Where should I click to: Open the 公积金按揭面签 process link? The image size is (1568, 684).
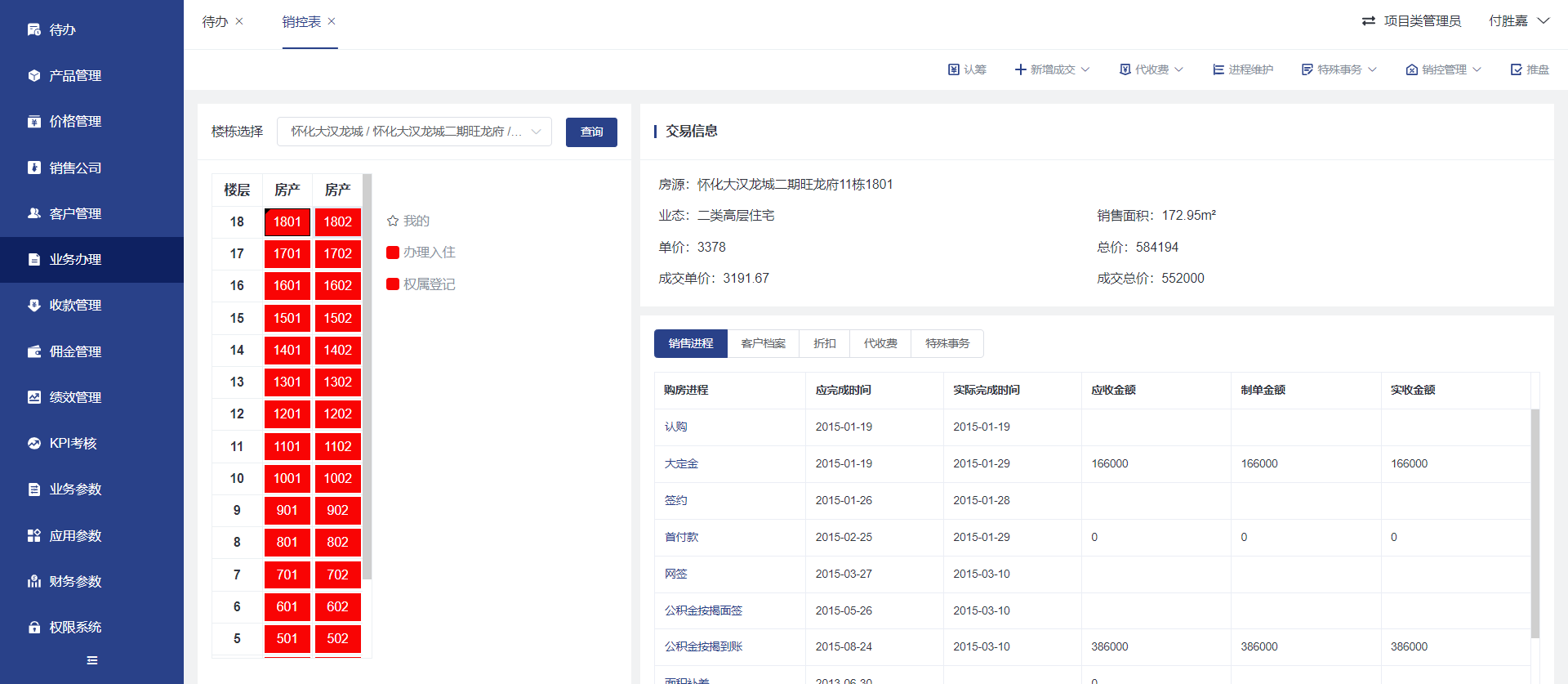point(703,610)
